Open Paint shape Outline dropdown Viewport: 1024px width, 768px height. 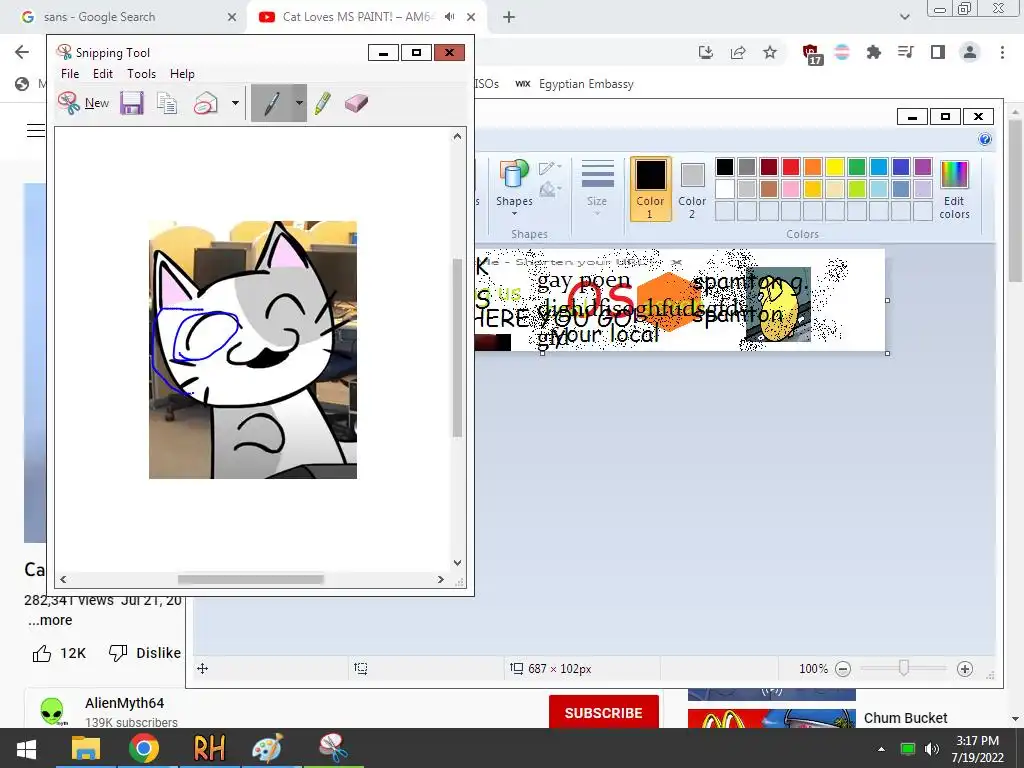(550, 168)
